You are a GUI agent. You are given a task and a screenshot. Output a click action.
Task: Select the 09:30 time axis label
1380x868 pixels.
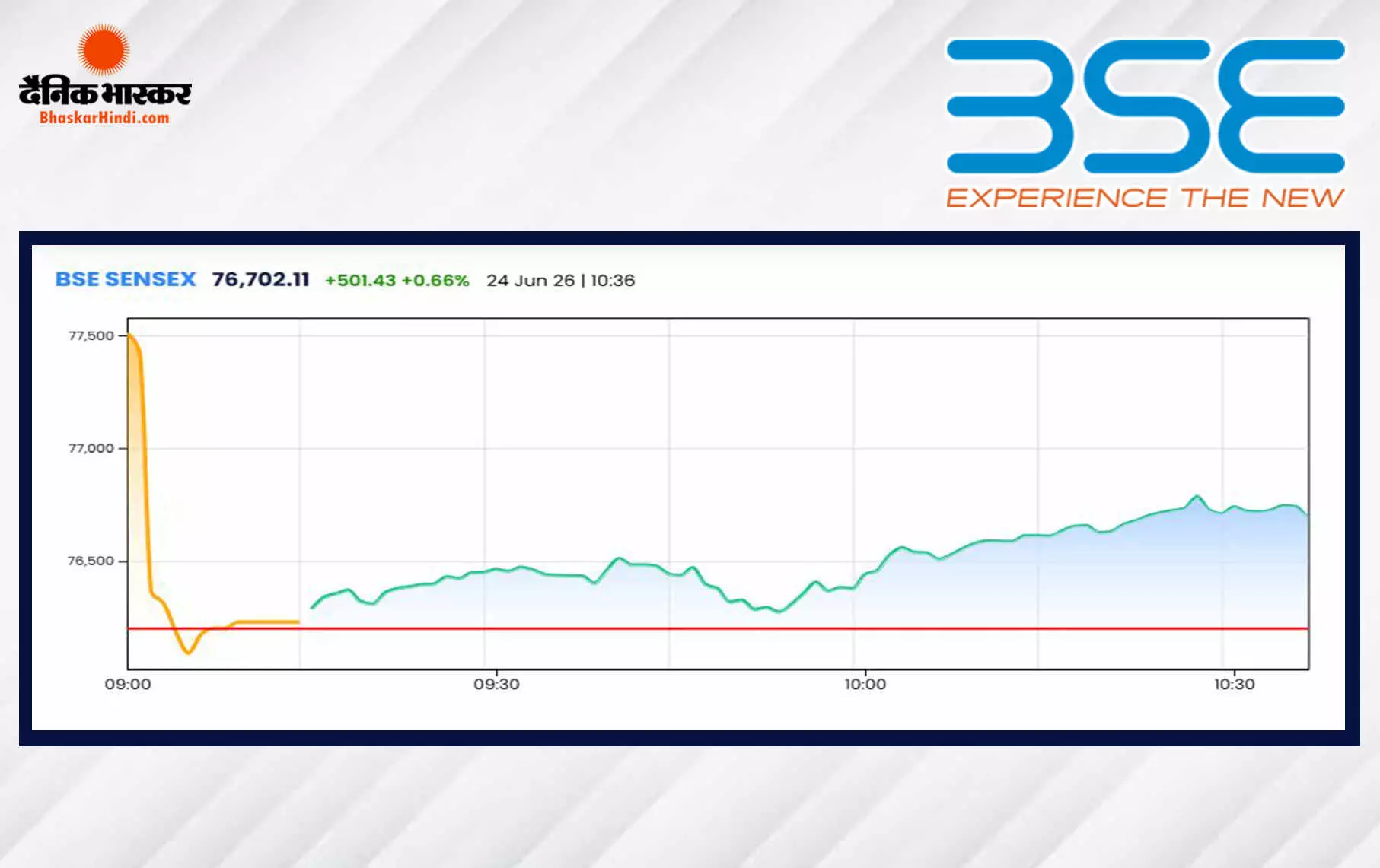pyautogui.click(x=496, y=684)
